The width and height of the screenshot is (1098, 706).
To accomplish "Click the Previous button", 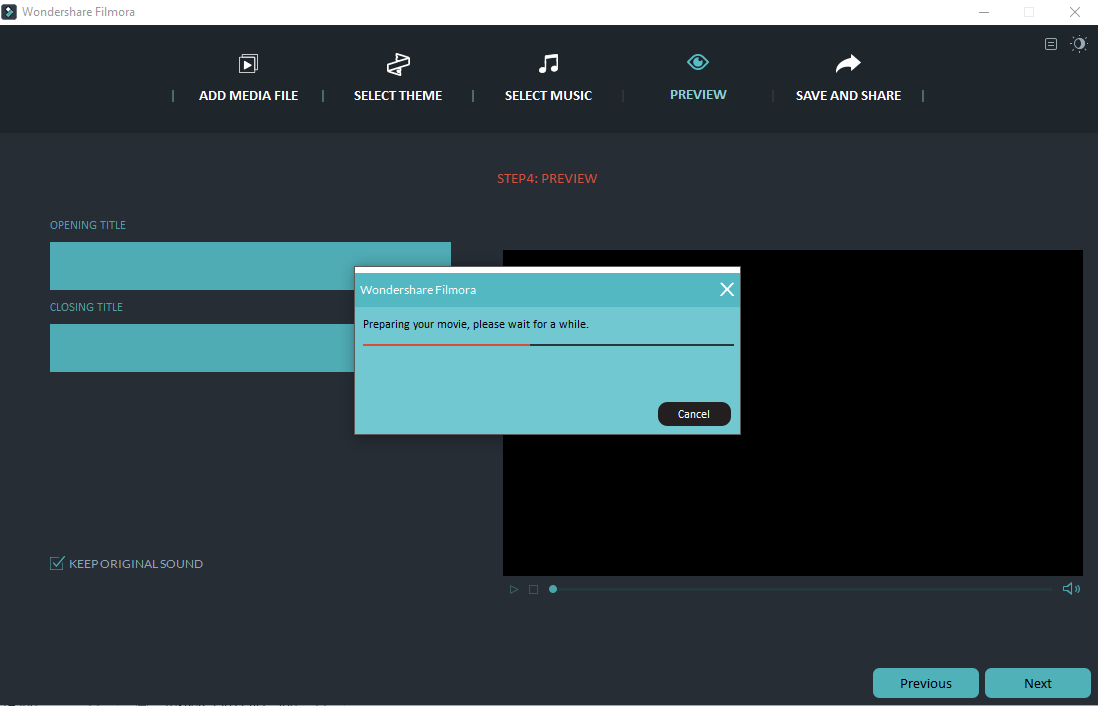I will click(x=926, y=683).
